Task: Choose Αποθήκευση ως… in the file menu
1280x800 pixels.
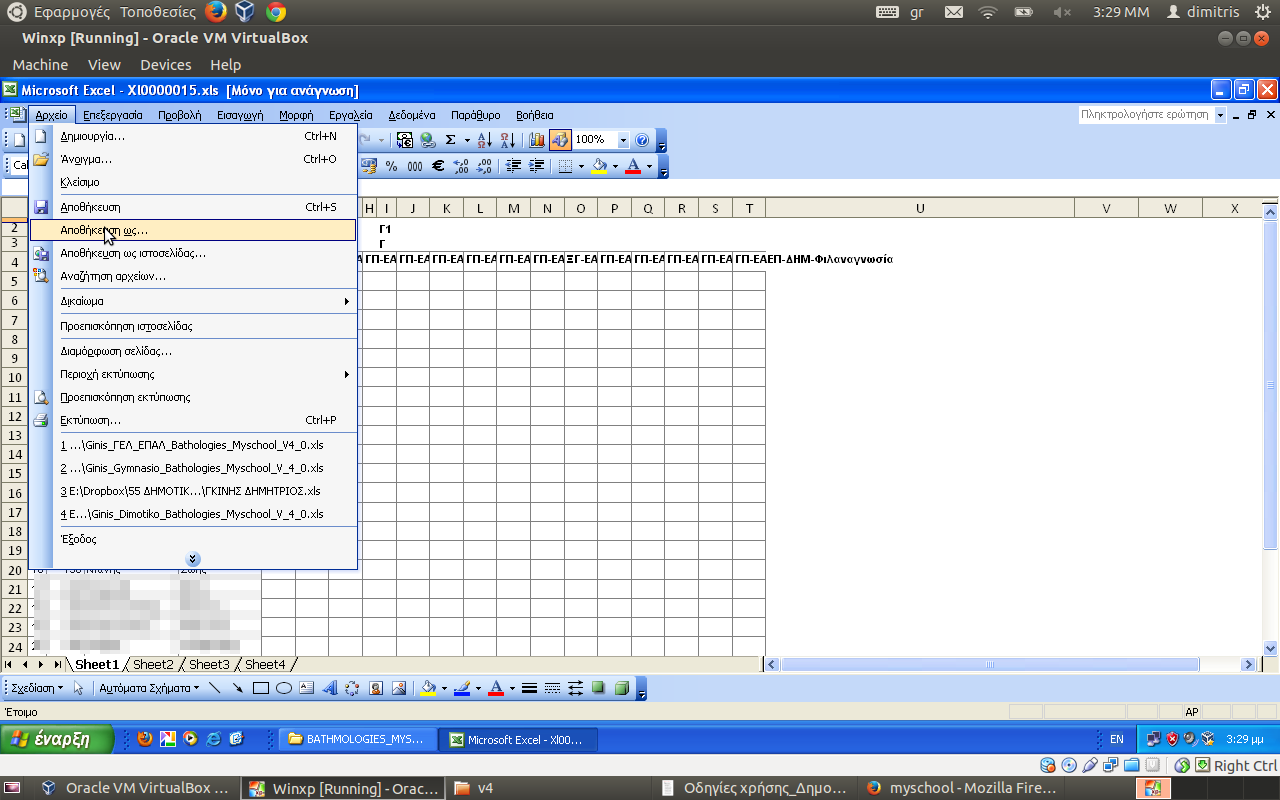Action: [x=193, y=230]
